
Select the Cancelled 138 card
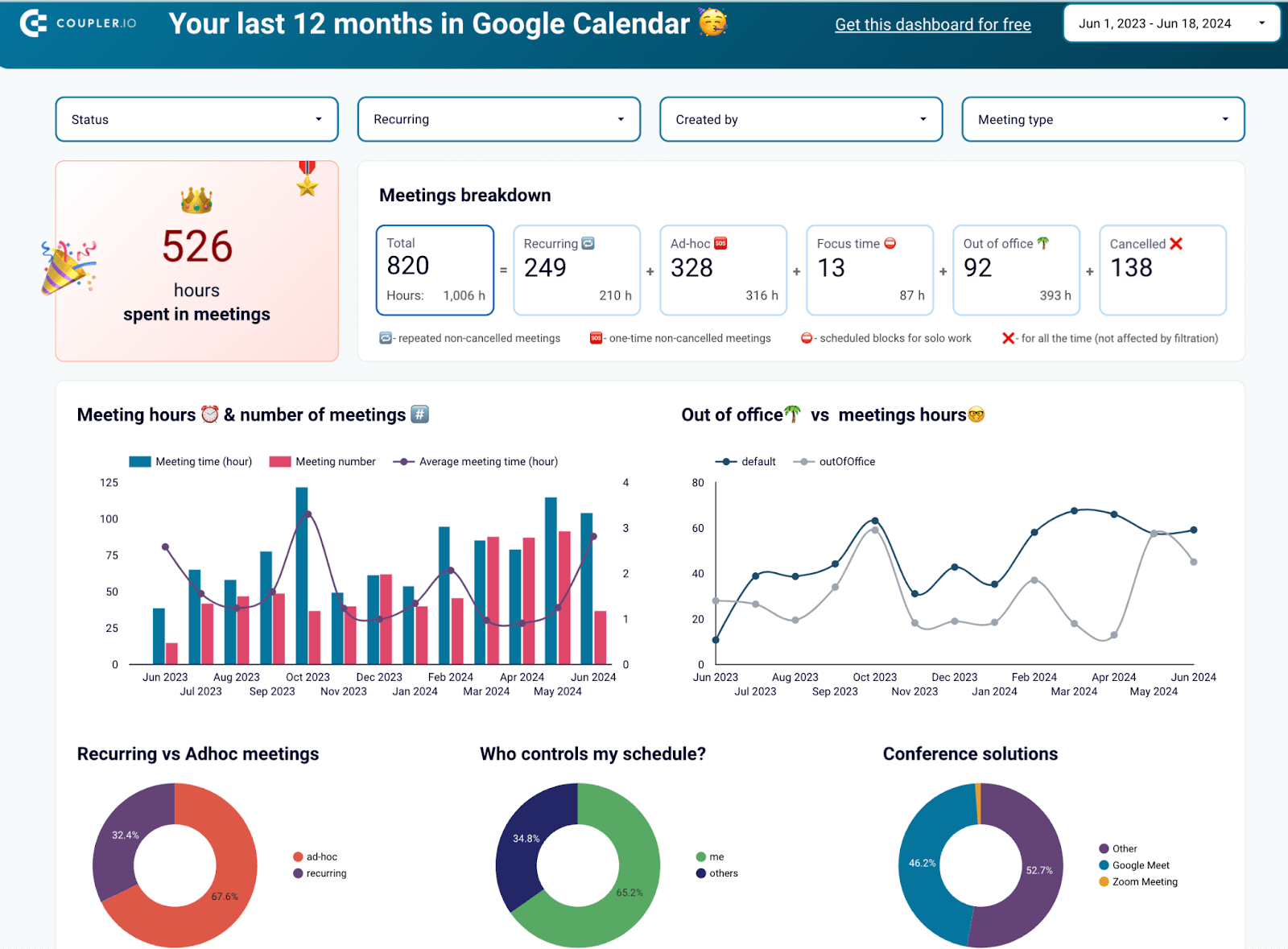point(1163,270)
